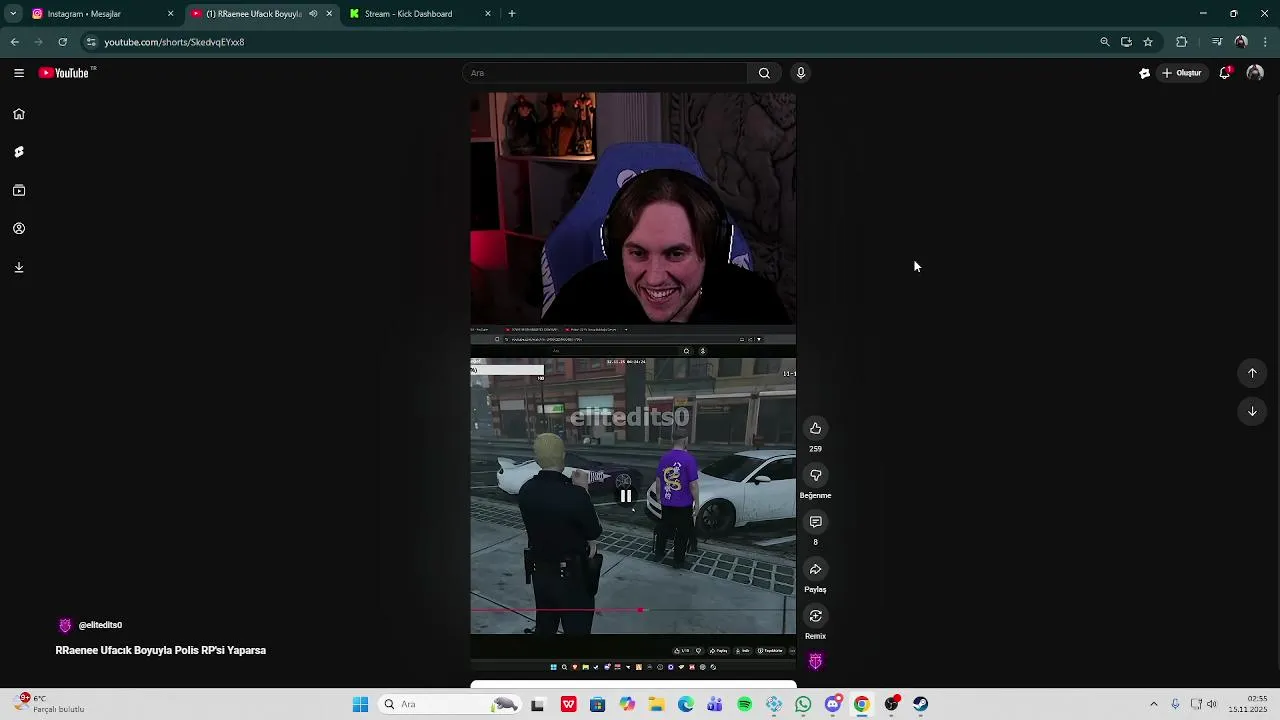Show hidden system tray icons

[x=1153, y=704]
